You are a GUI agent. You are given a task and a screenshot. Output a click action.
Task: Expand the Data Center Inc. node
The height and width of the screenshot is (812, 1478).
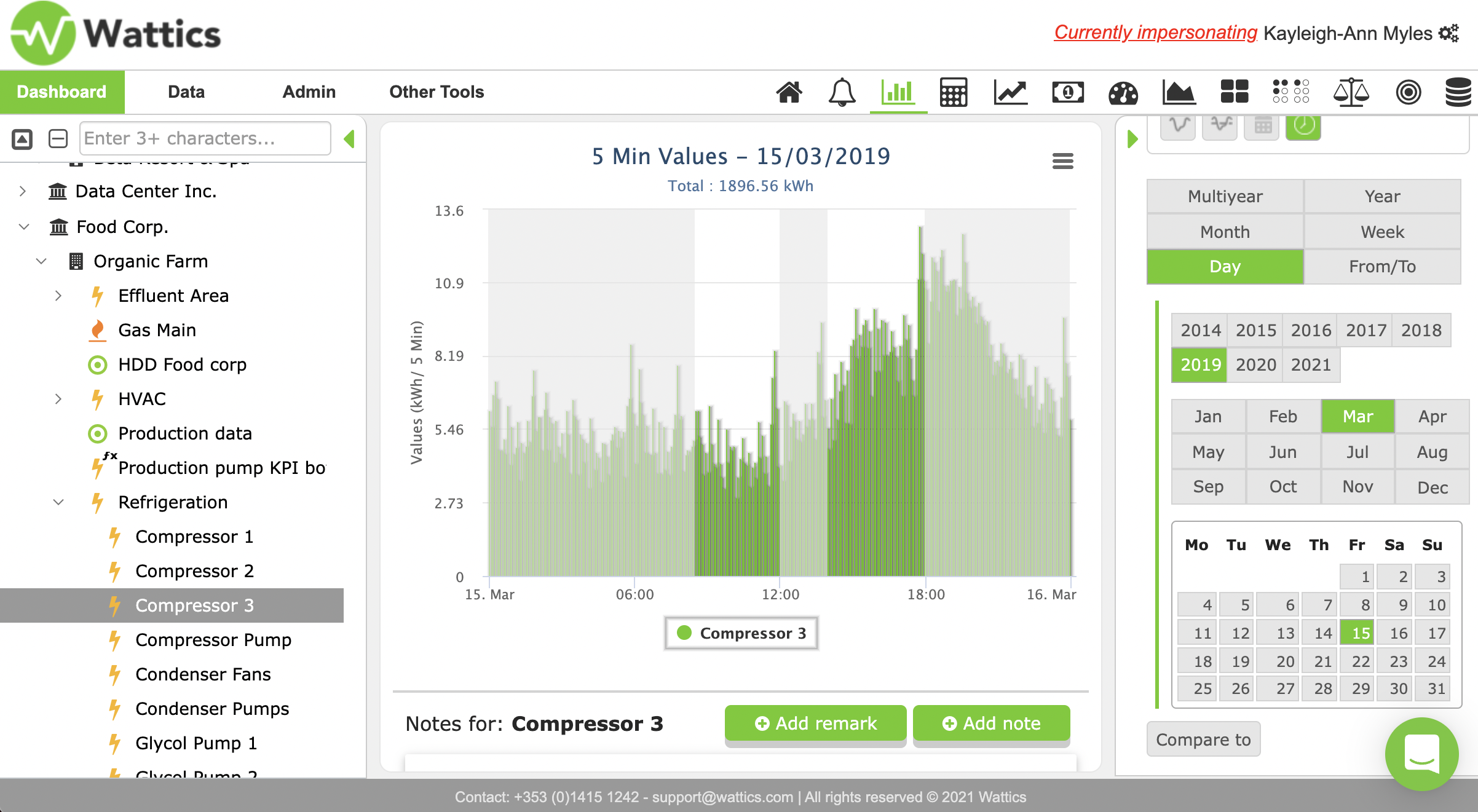point(23,191)
